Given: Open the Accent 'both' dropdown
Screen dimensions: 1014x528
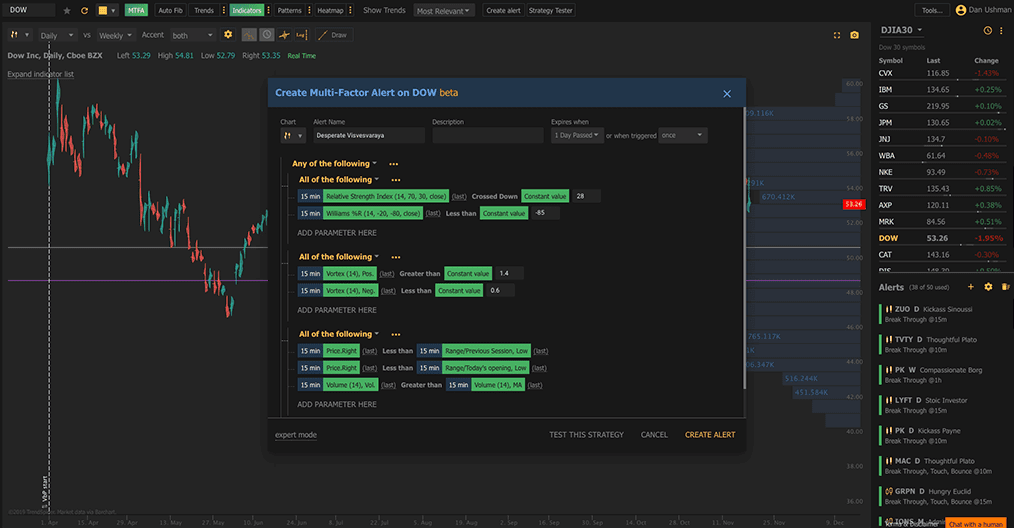Looking at the screenshot, I should point(193,35).
